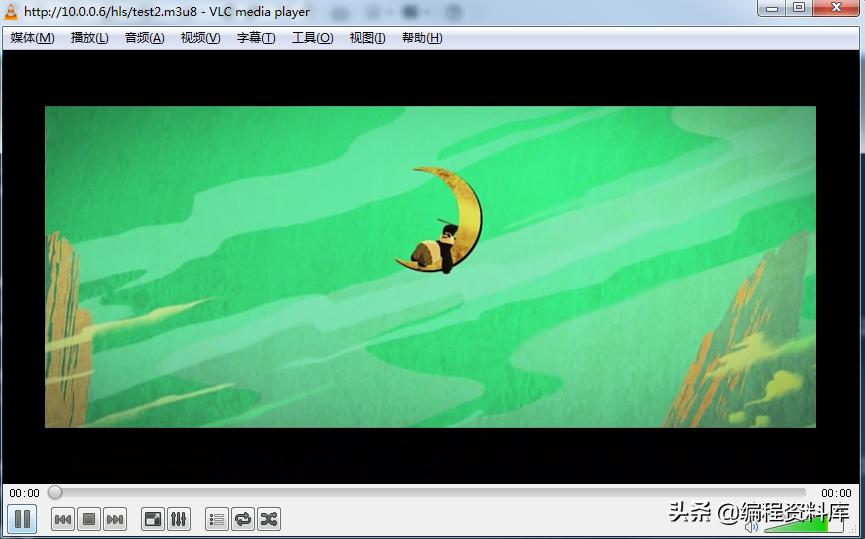Open the 音频(A) menu
The height and width of the screenshot is (539, 865).
pos(145,38)
